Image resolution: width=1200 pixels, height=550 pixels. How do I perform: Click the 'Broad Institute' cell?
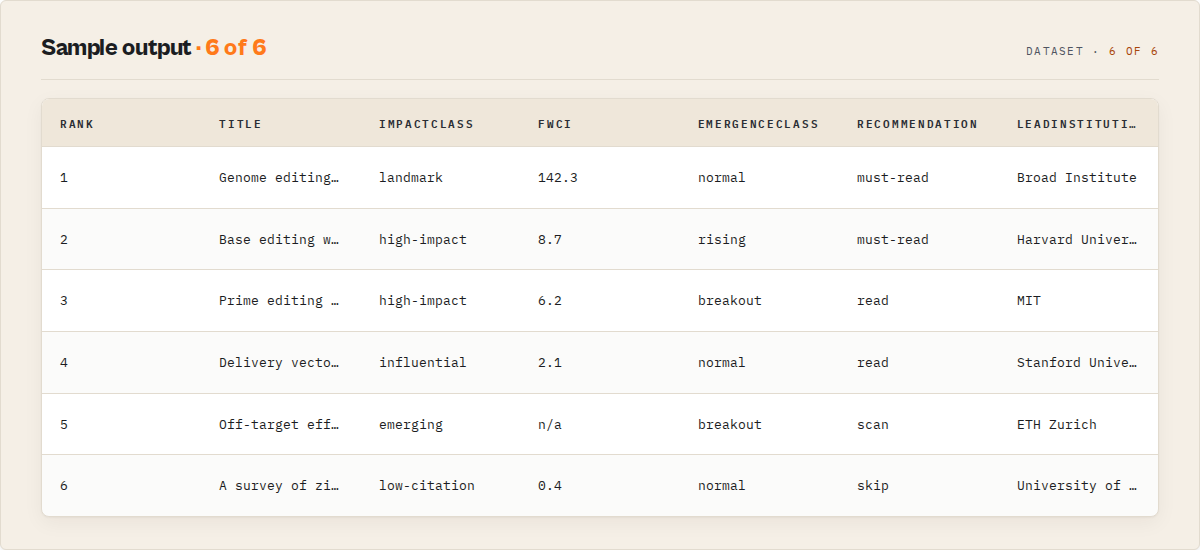coord(1077,178)
